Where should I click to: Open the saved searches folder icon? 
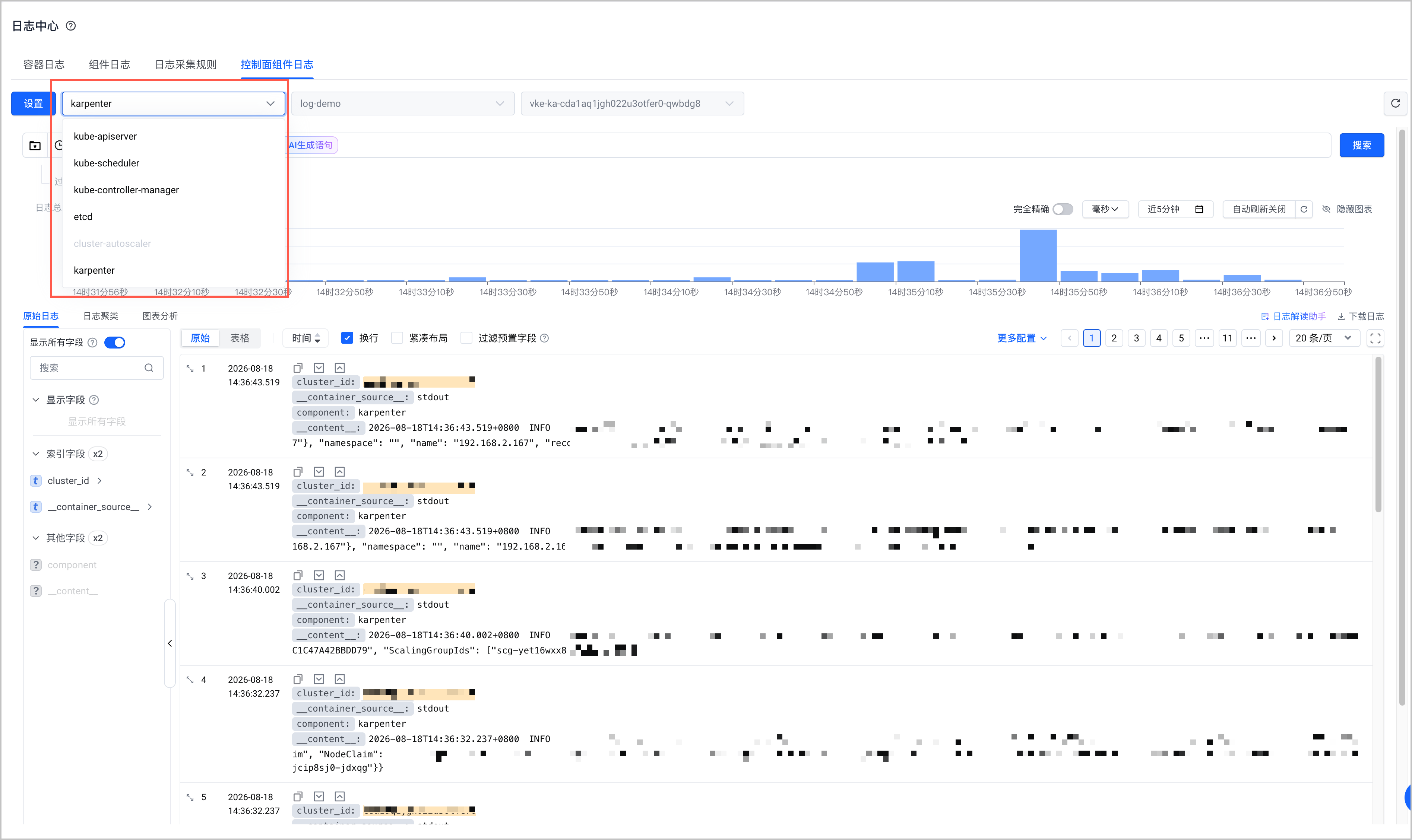click(x=35, y=146)
